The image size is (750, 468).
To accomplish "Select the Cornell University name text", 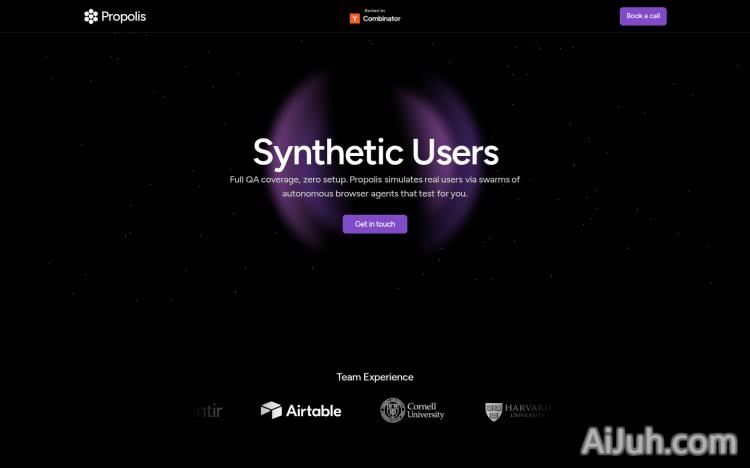I will point(426,411).
